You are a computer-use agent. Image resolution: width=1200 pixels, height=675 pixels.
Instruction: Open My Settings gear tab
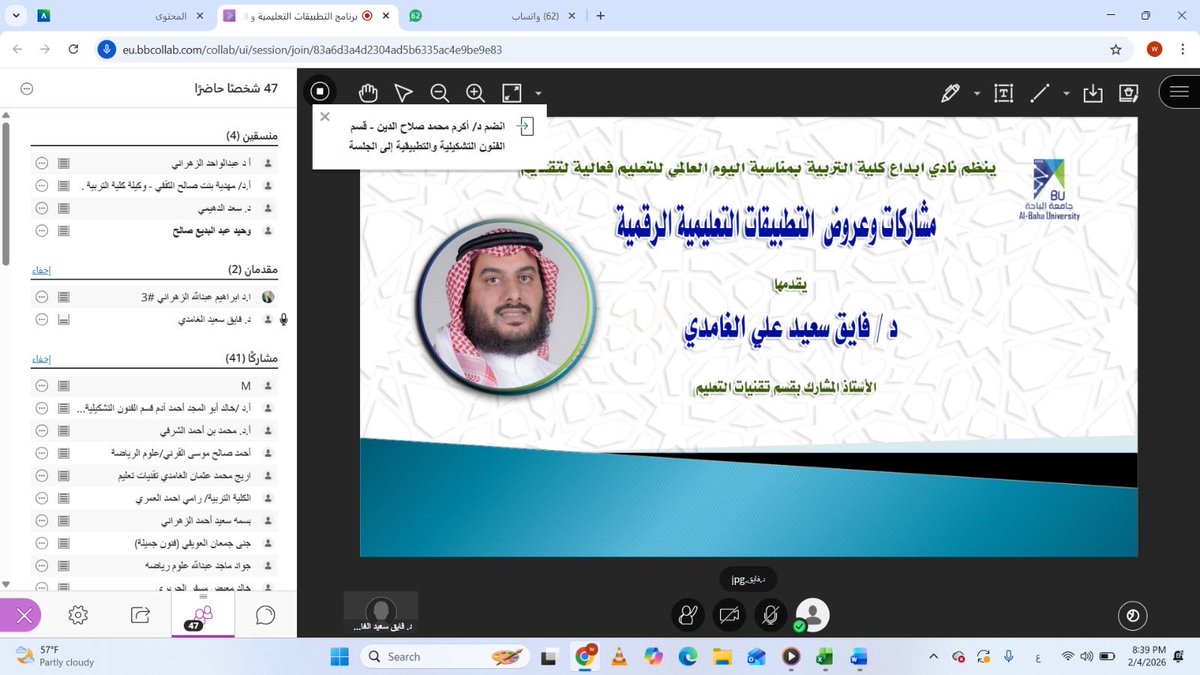coord(79,614)
